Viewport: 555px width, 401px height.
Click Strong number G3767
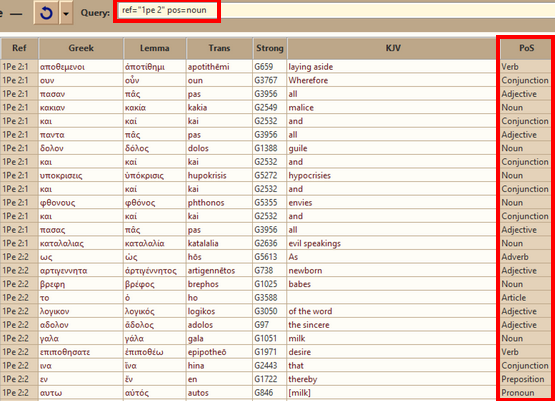tap(265, 80)
